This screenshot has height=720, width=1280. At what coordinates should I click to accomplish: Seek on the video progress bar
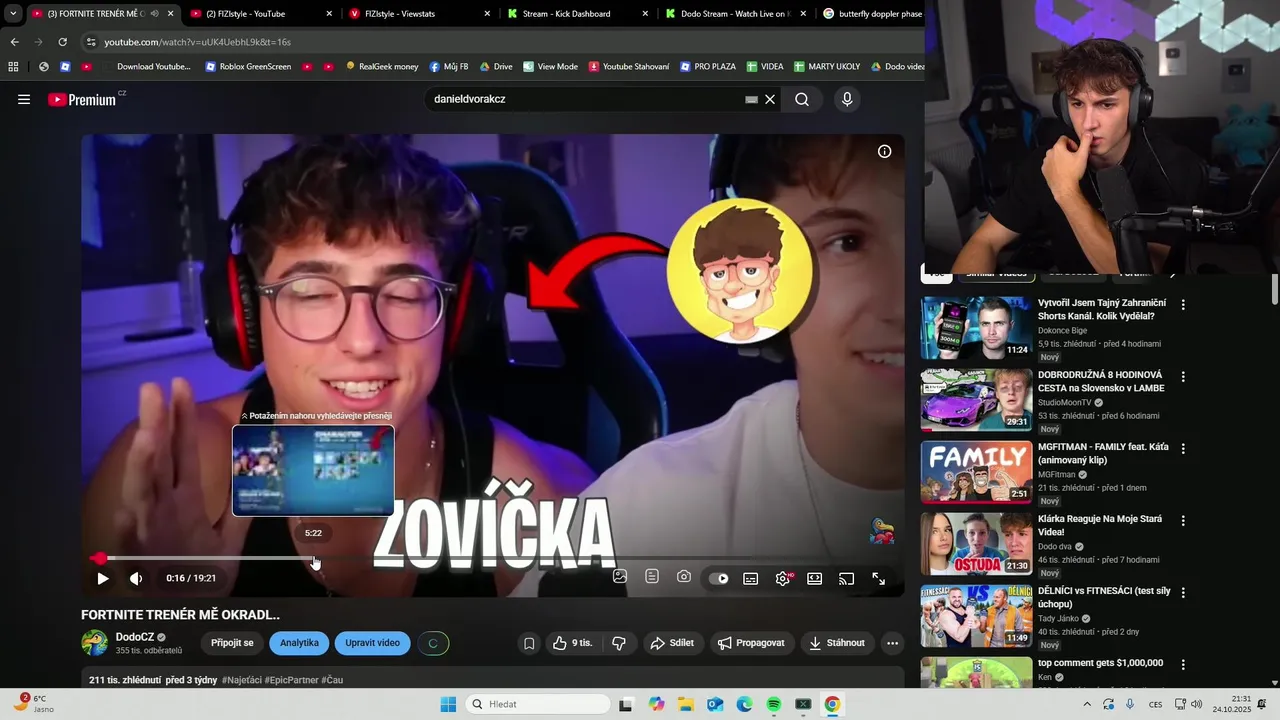point(492,558)
